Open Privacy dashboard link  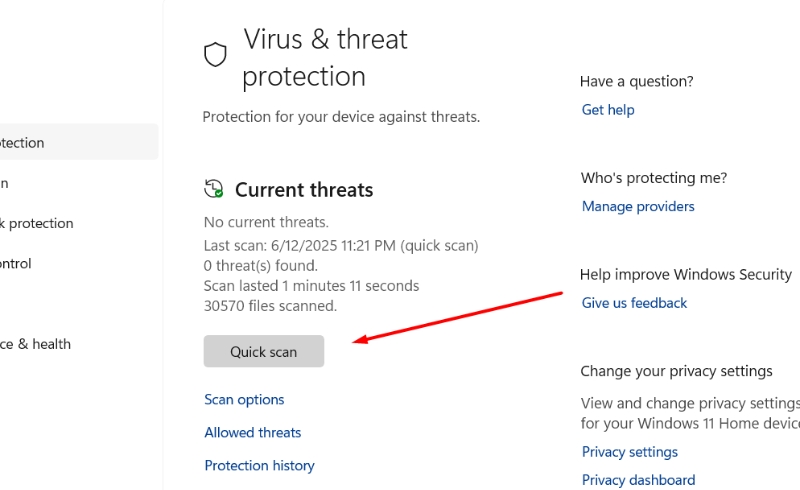tap(638, 480)
